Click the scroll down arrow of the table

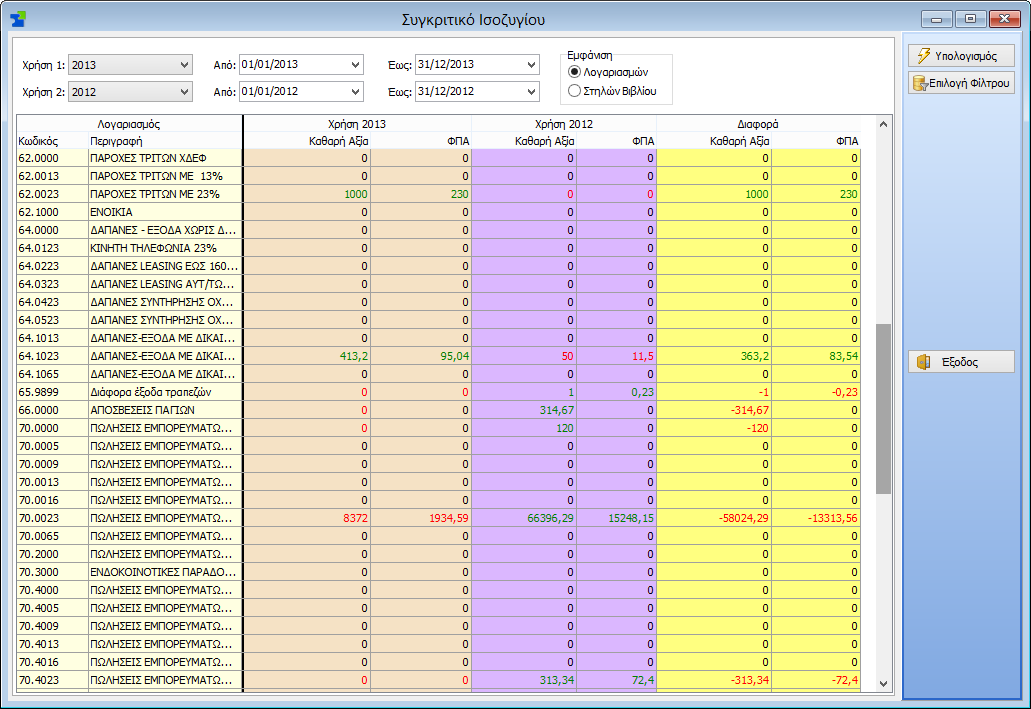point(883,683)
